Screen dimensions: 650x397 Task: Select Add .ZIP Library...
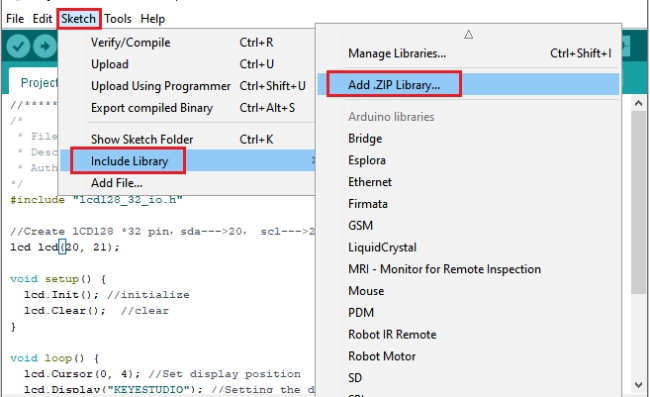(468, 85)
